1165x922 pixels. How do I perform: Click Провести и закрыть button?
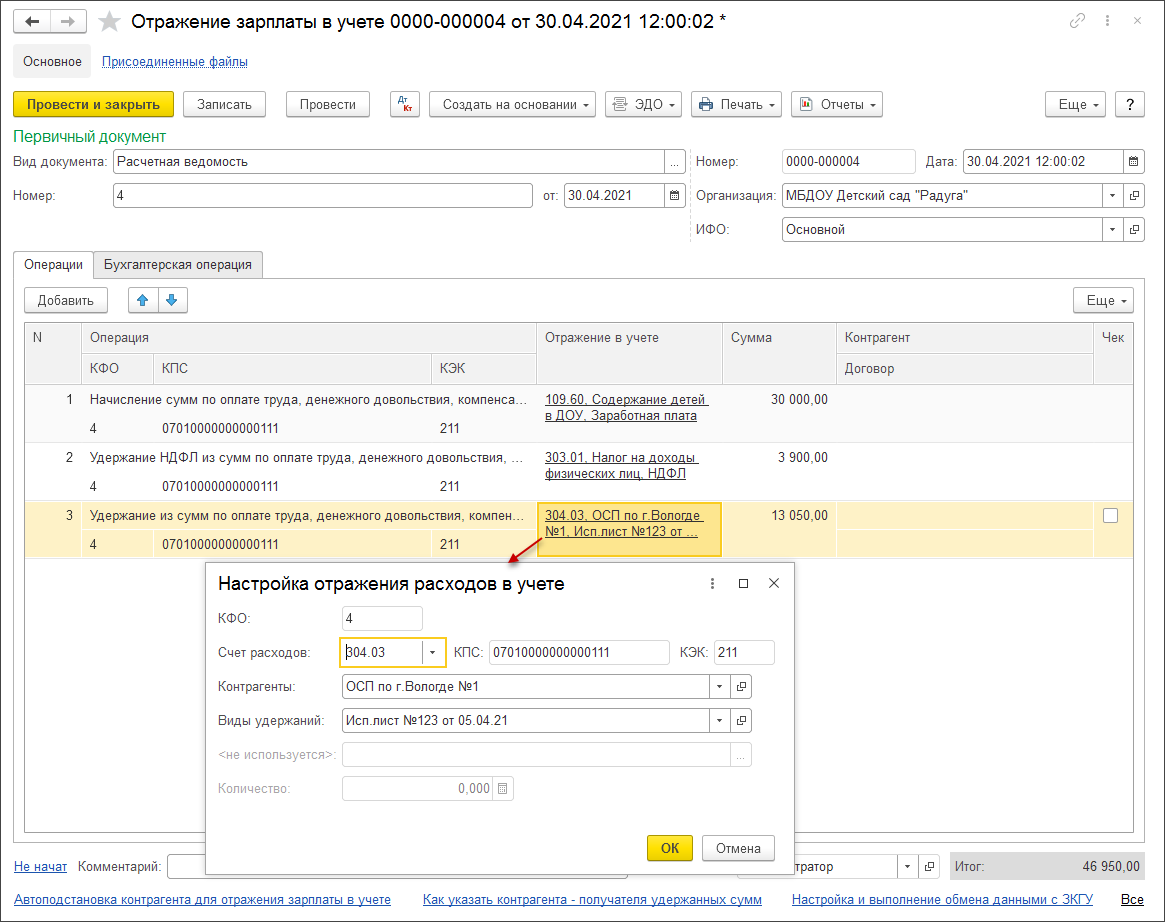(93, 104)
